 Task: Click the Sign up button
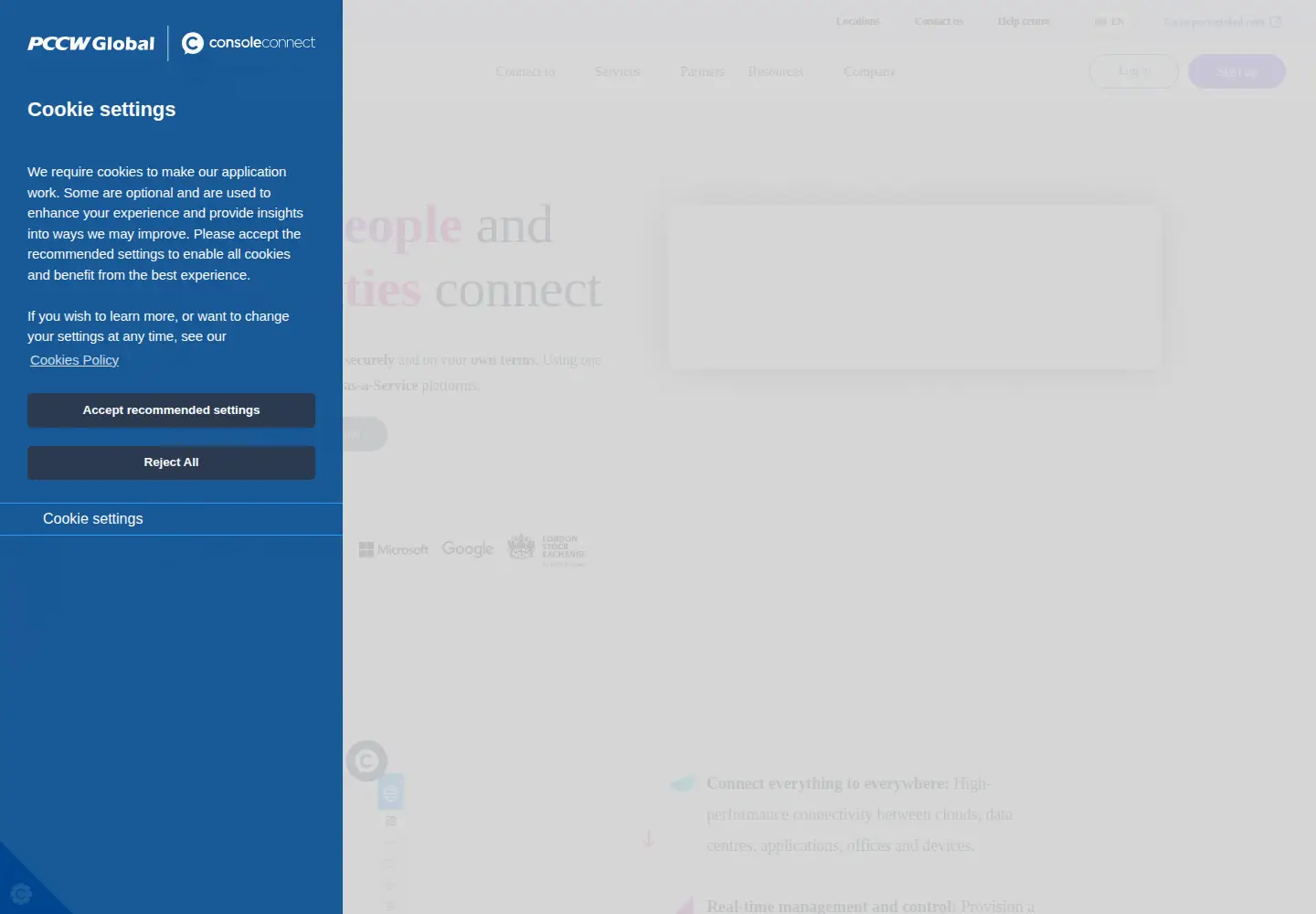point(1236,71)
